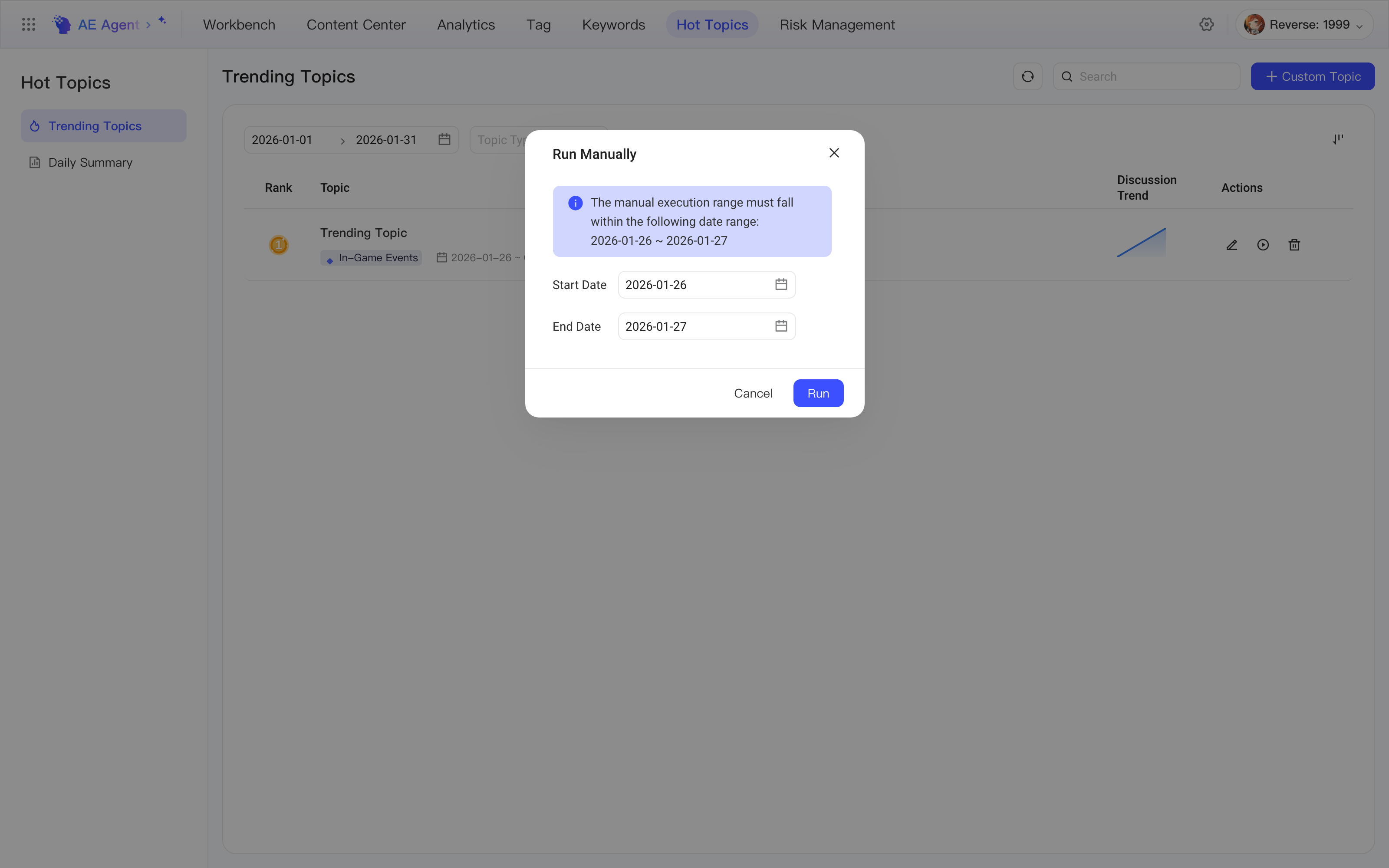Click the sort order icon above Actions

coord(1338,139)
